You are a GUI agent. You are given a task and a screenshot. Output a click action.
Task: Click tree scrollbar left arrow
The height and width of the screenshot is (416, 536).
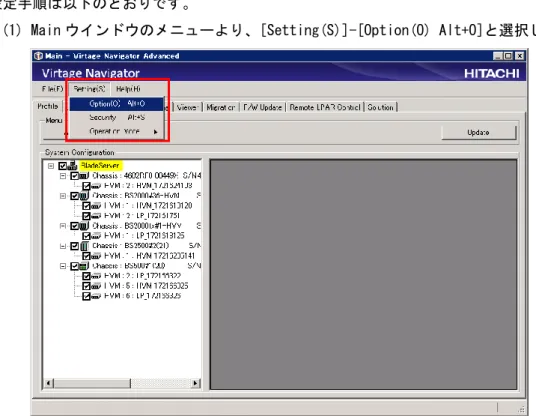[49, 383]
